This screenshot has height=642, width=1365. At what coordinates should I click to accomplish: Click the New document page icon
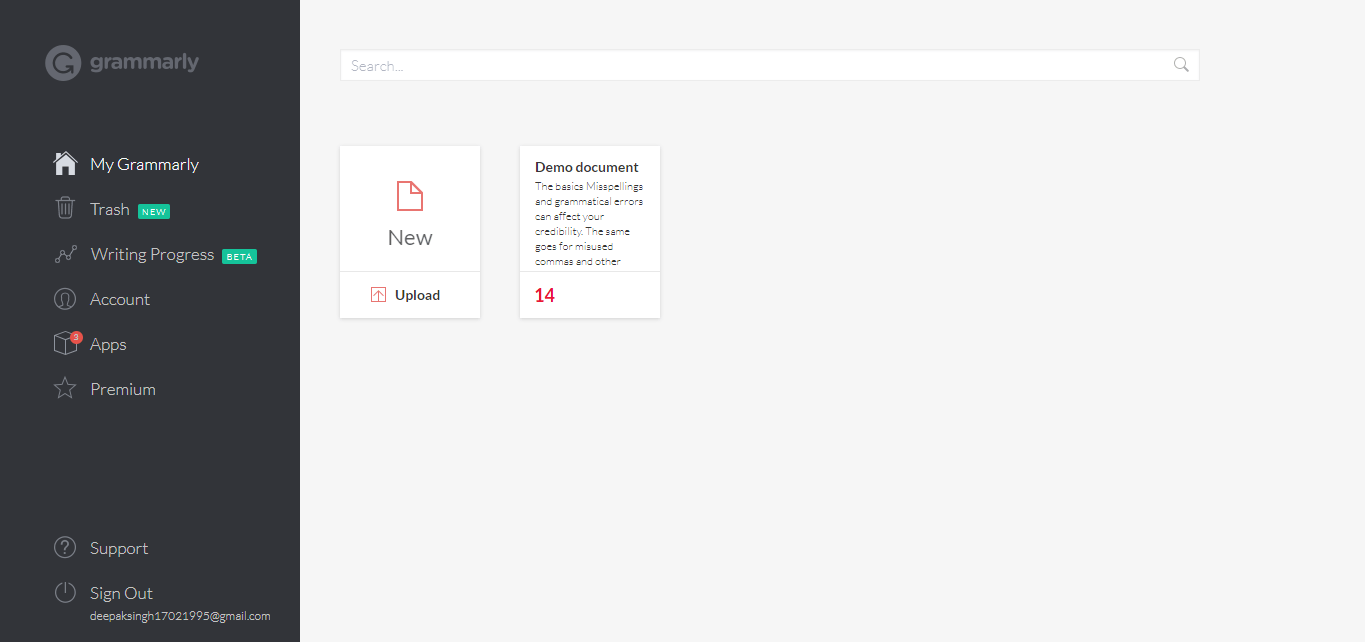[409, 196]
